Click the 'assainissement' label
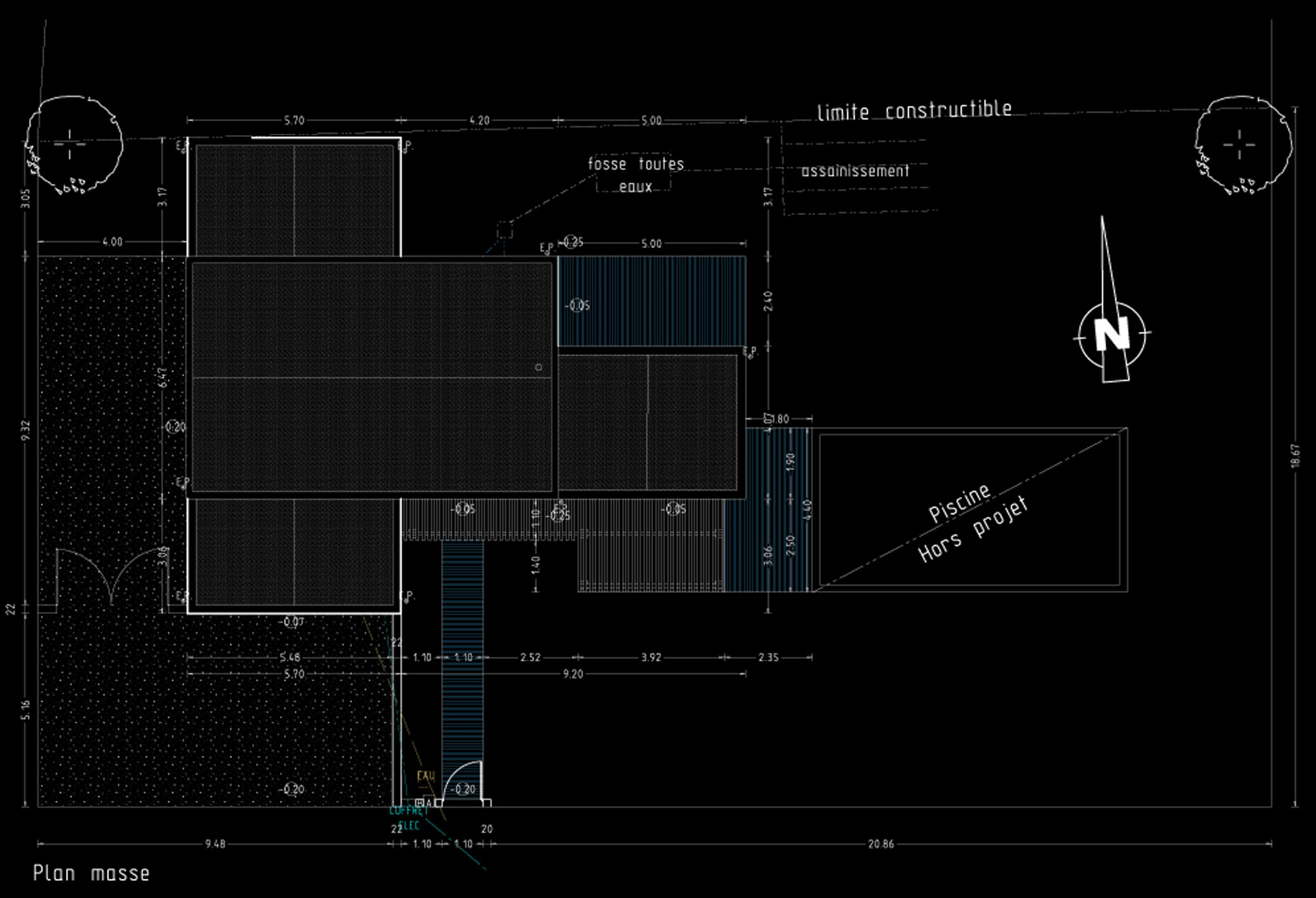 pyautogui.click(x=855, y=171)
